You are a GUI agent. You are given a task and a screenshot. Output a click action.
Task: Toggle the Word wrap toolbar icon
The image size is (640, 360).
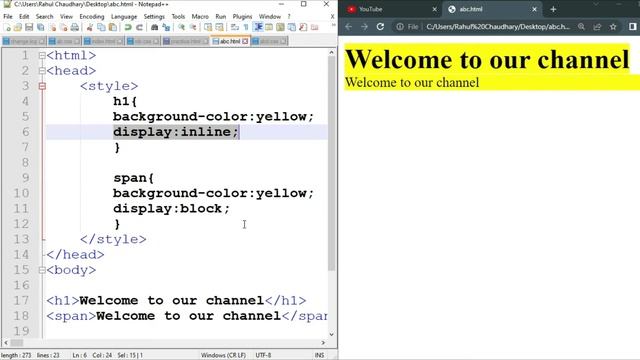pyautogui.click(x=235, y=27)
